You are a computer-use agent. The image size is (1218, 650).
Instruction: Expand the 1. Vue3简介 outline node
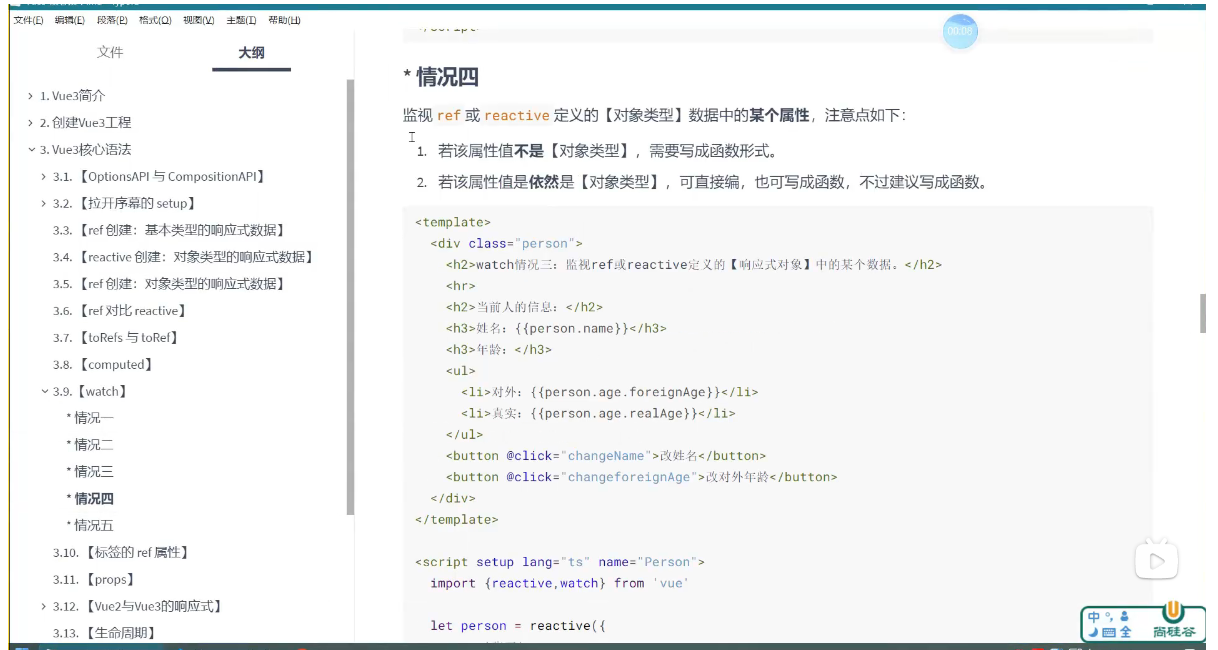[x=31, y=96]
